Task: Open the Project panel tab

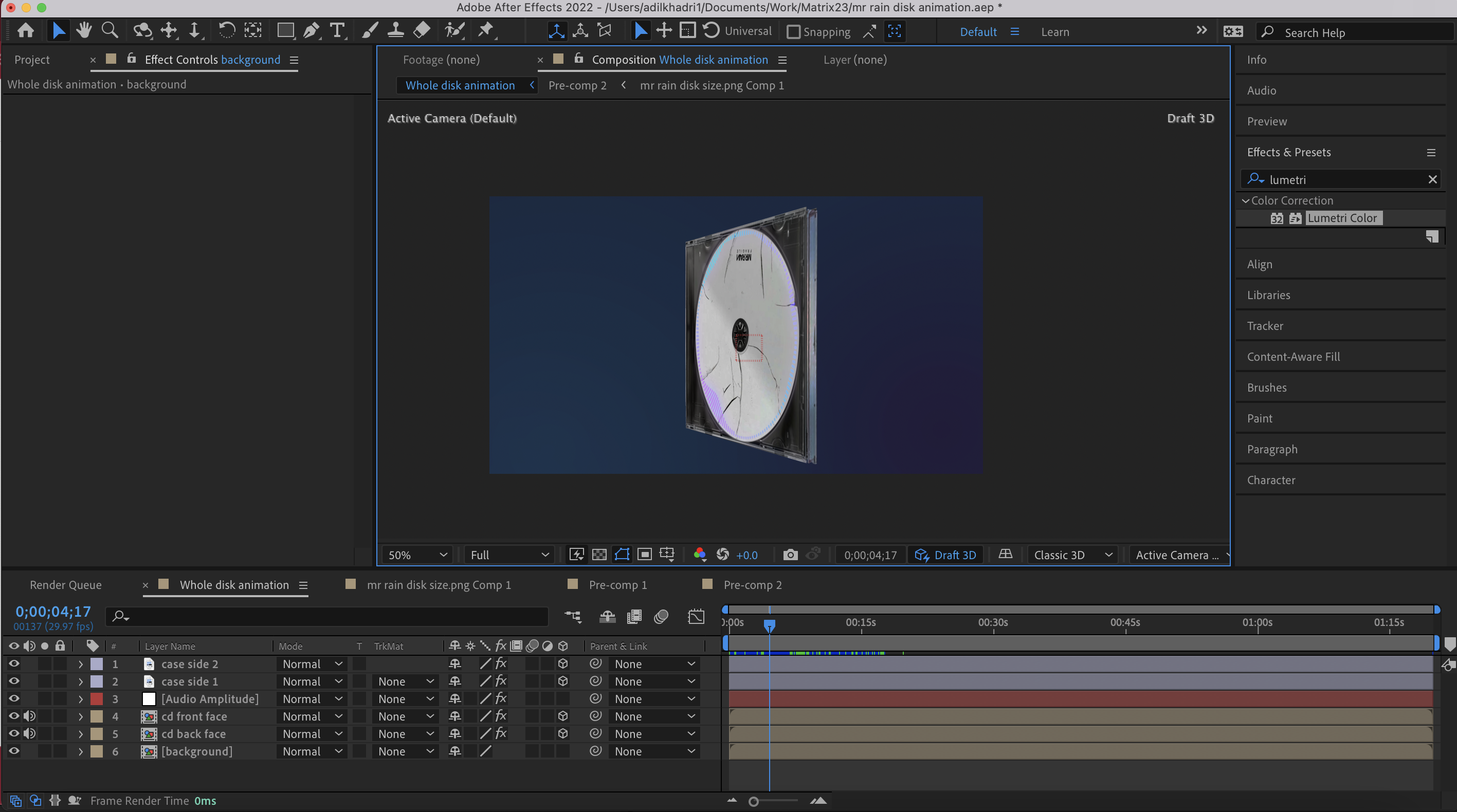Action: [32, 60]
